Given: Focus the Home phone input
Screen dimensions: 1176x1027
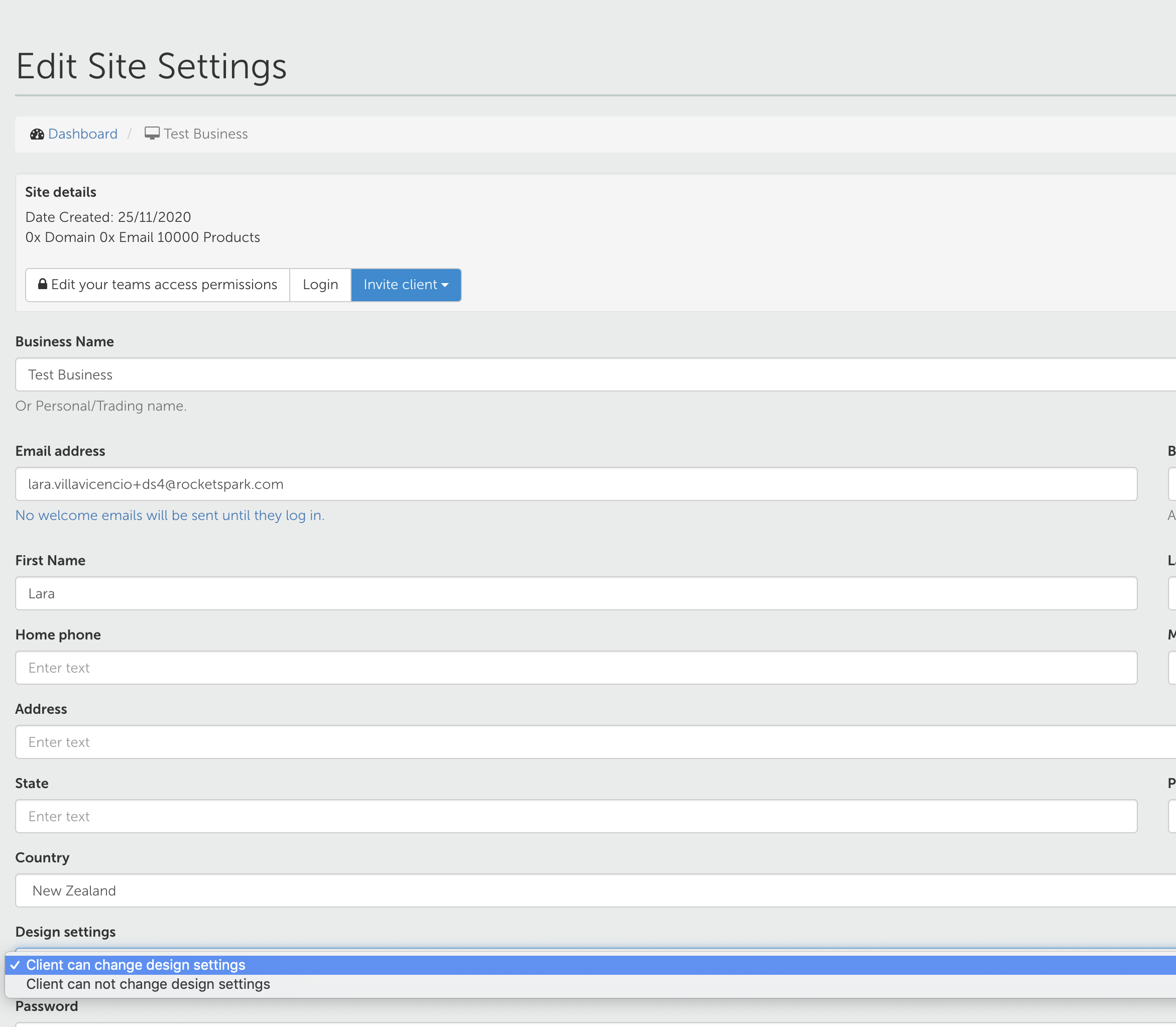Looking at the screenshot, I should point(576,668).
